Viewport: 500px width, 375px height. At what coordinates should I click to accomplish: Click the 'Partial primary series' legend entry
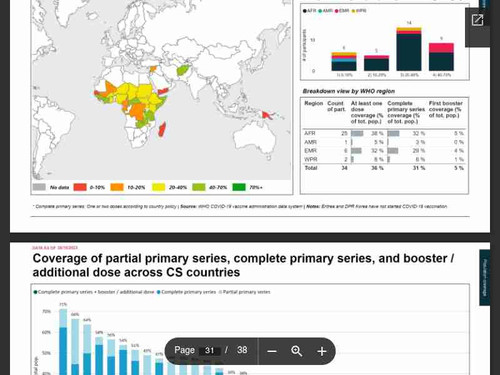point(244,292)
